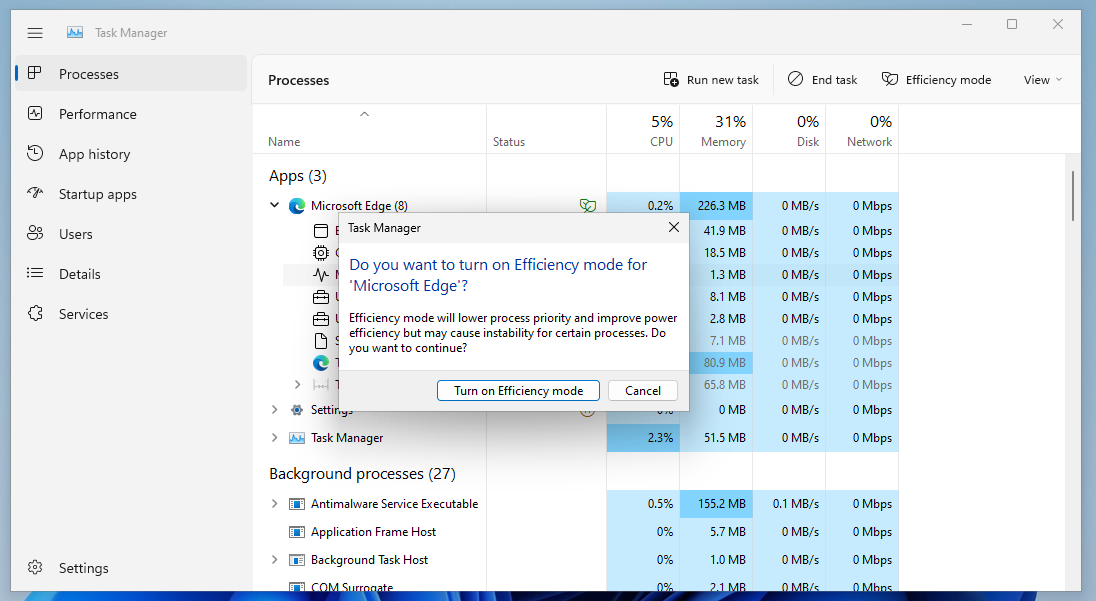Select the 0.1 MB/s disk cell
This screenshot has width=1096, height=601.
789,504
